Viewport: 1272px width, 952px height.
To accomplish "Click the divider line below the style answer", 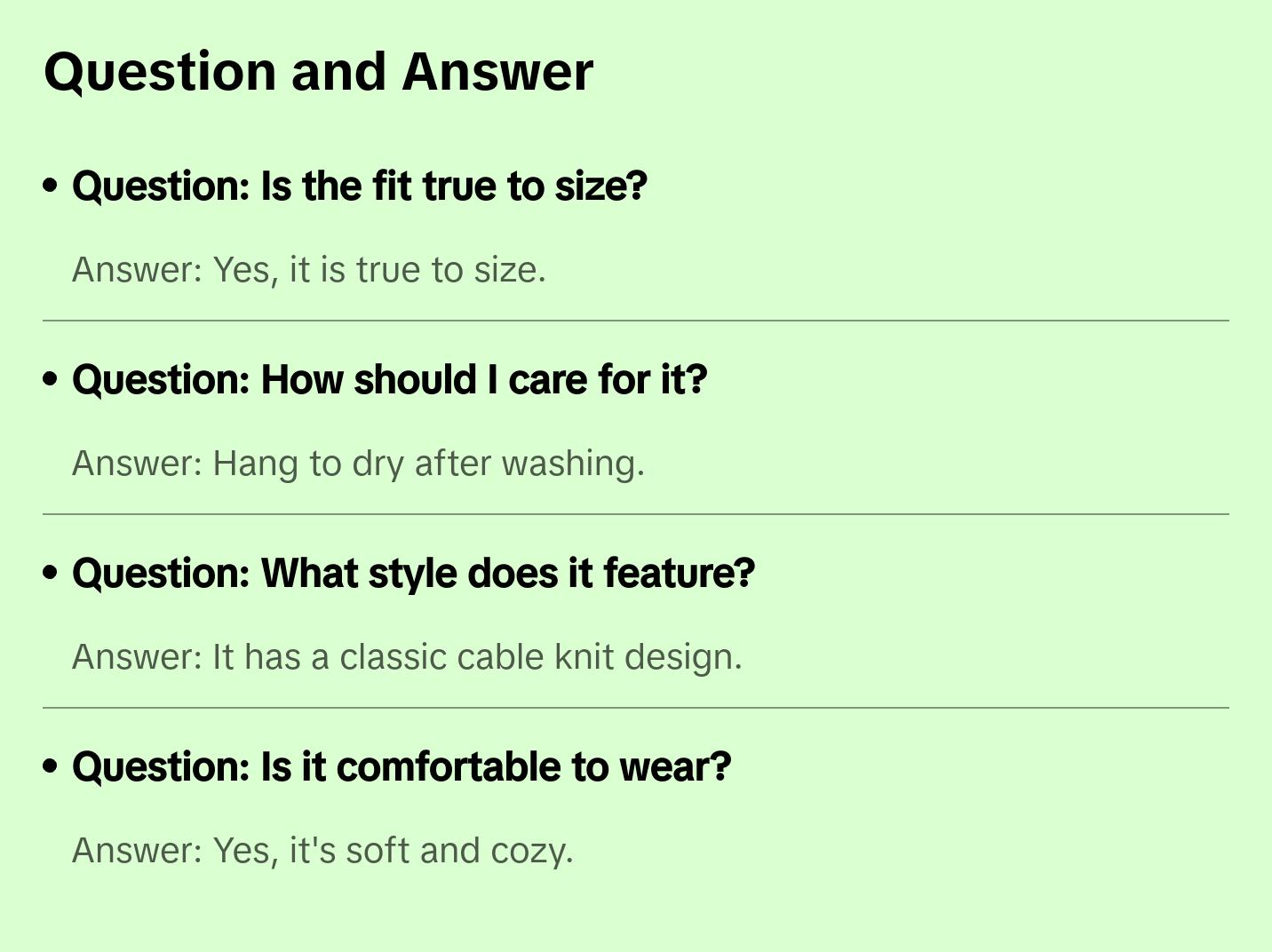I will [x=636, y=708].
